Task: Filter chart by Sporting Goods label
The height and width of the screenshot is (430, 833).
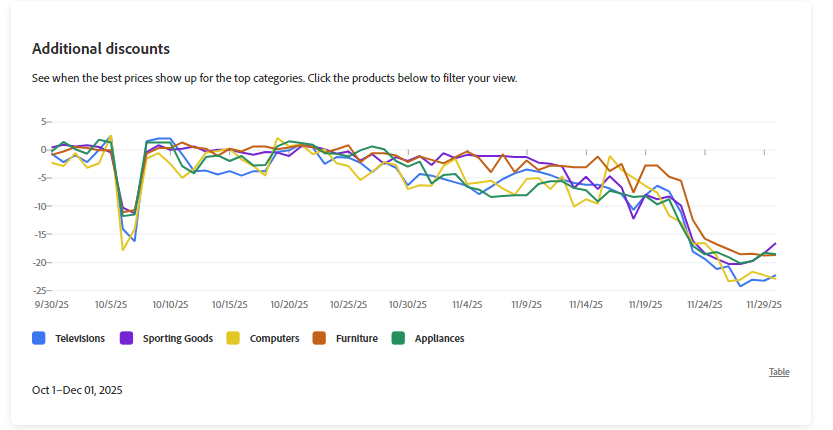Action: (x=178, y=339)
